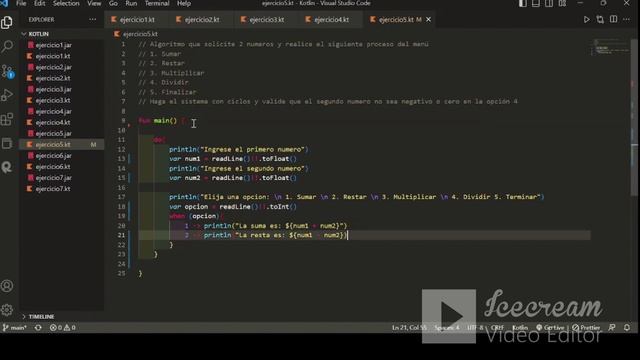Image resolution: width=640 pixels, height=360 pixels.
Task: Open the Extensions view
Action: tap(7, 119)
